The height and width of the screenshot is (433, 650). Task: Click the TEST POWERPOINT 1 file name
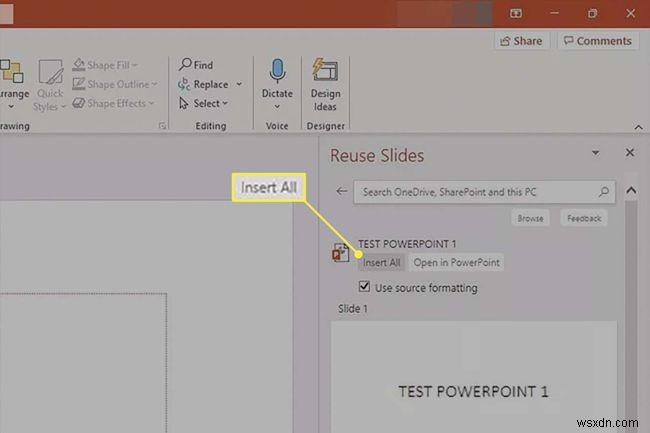(x=407, y=244)
